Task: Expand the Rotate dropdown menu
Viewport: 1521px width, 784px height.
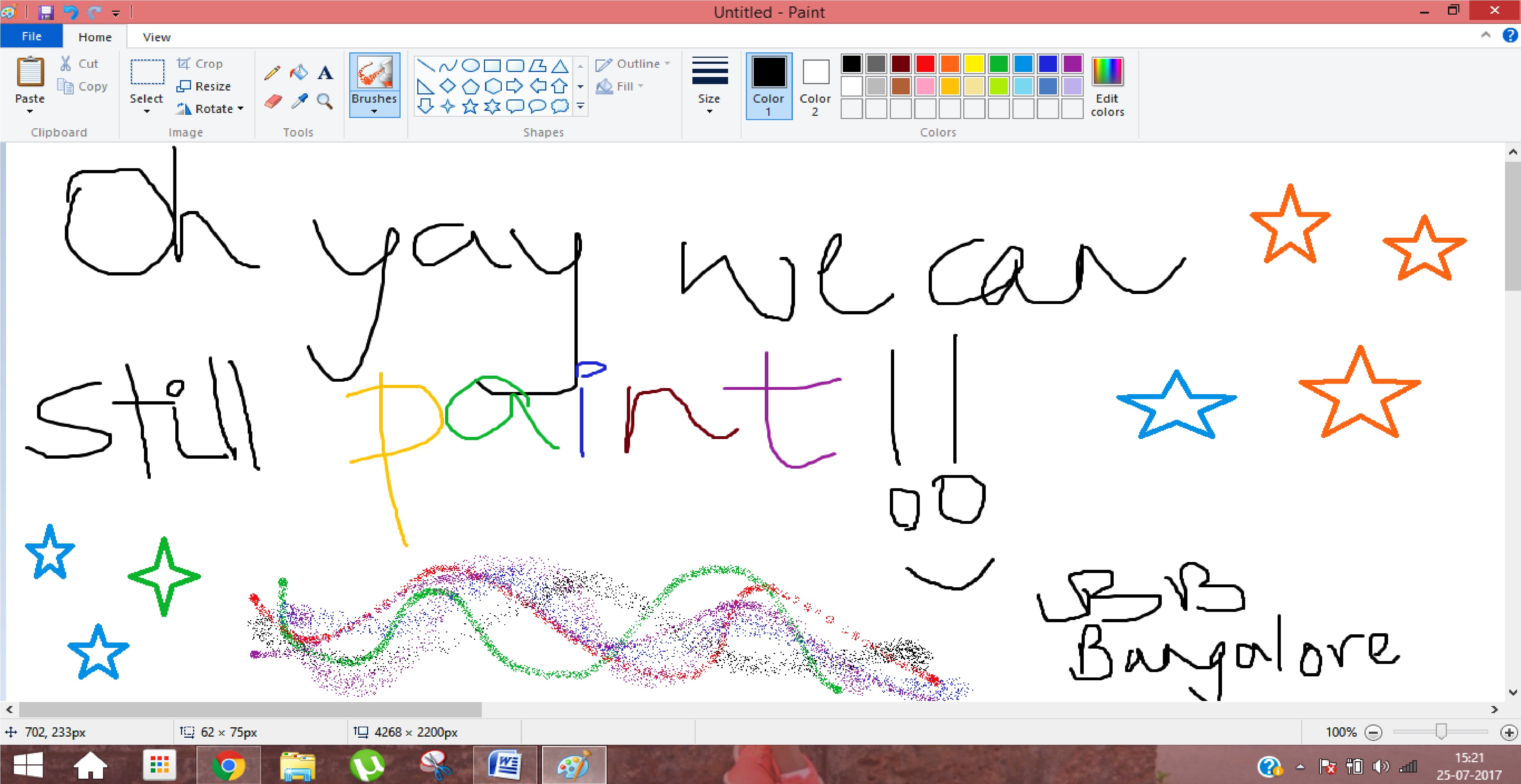Action: (x=241, y=109)
